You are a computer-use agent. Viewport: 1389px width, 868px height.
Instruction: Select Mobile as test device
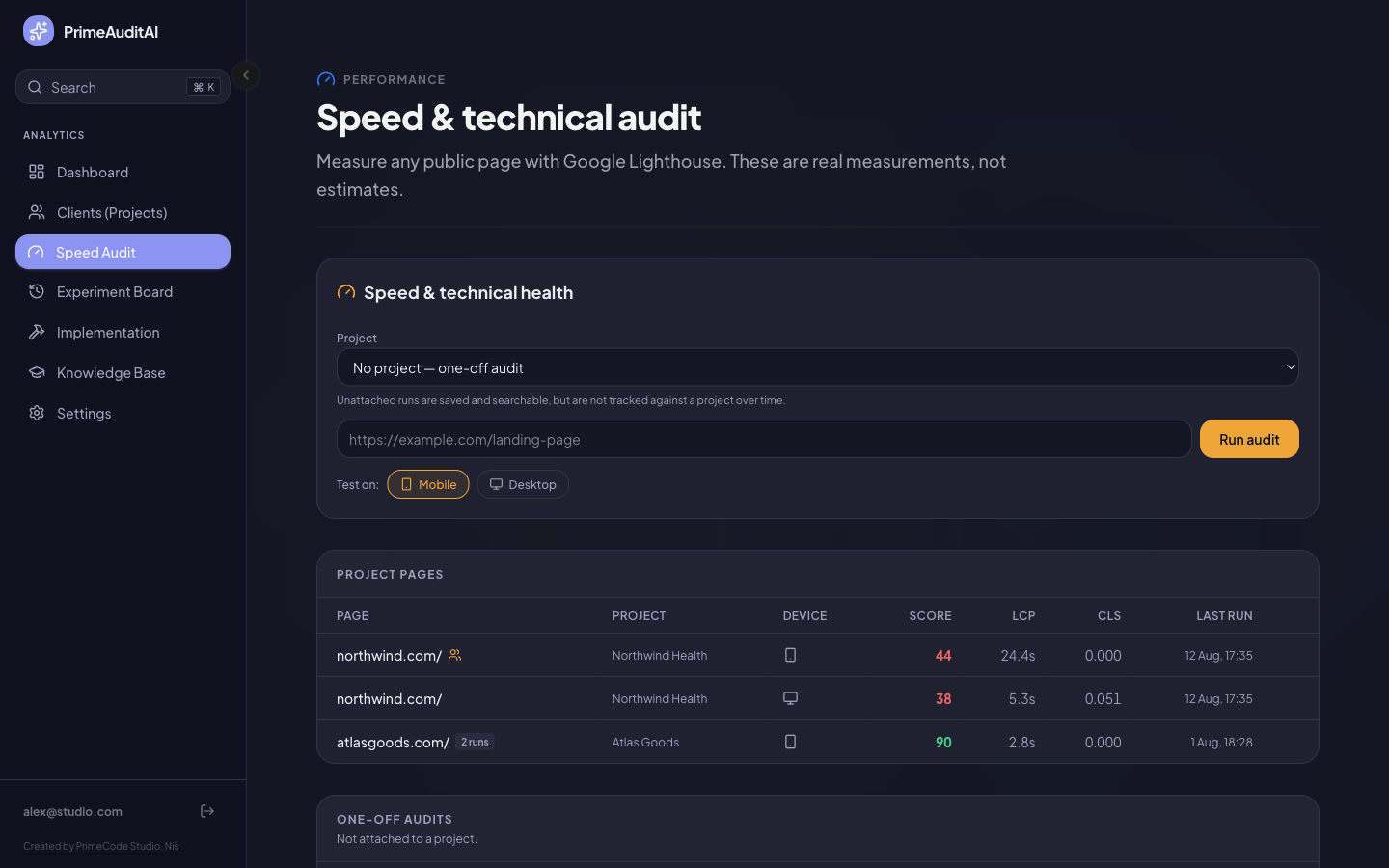point(428,484)
